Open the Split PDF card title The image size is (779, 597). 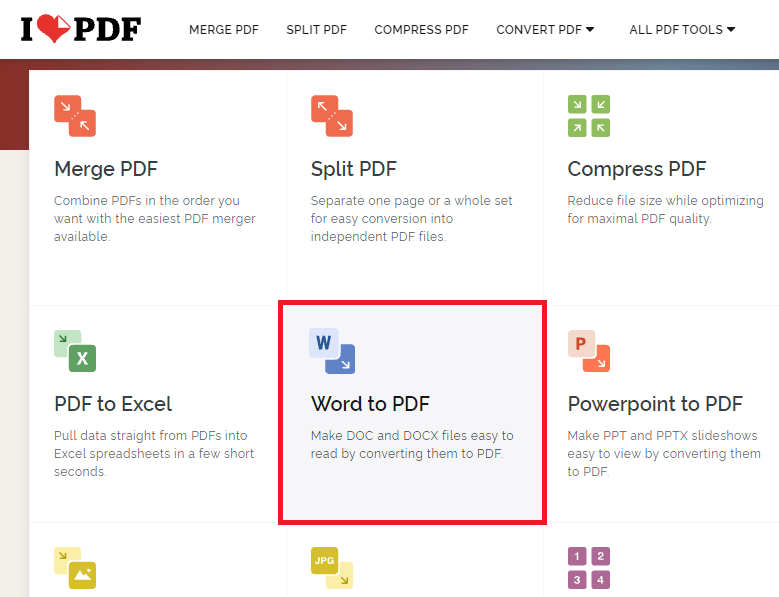(354, 169)
